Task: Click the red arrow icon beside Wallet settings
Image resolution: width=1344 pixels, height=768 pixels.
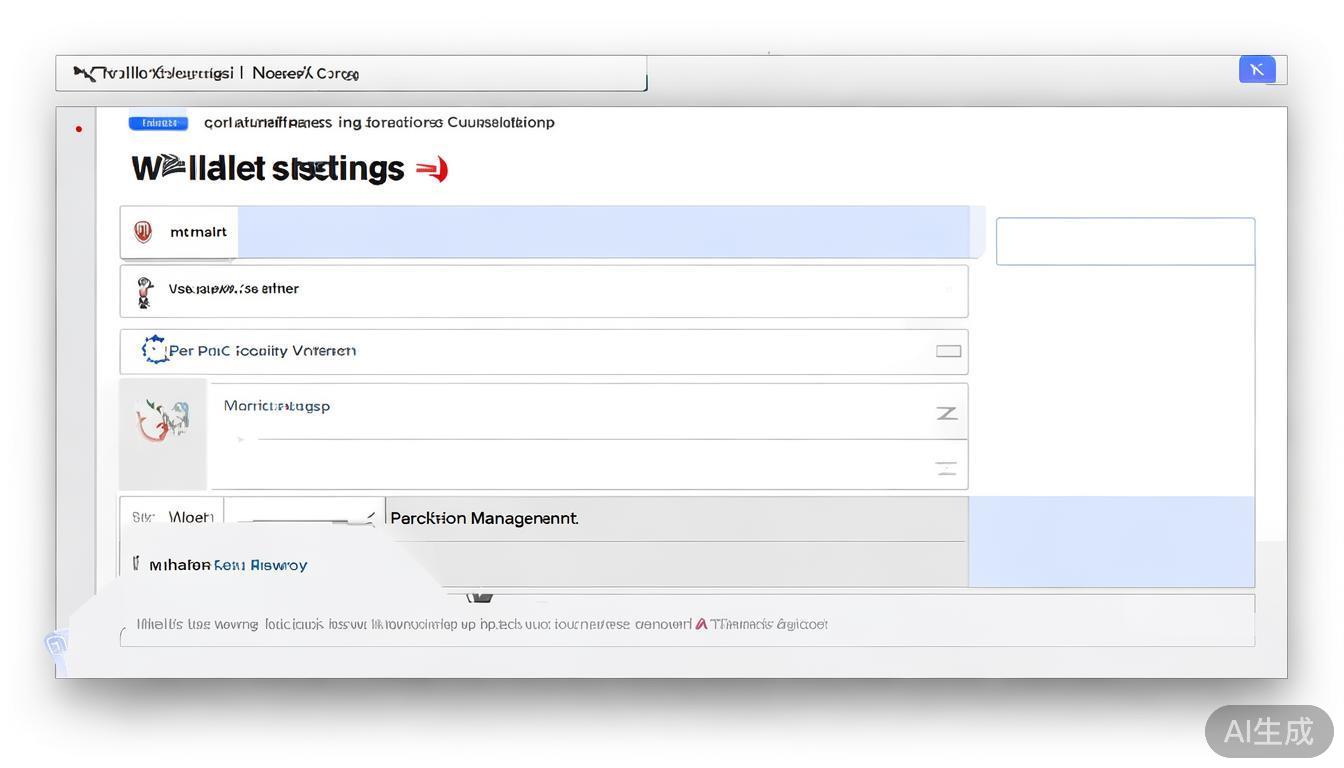Action: point(432,170)
